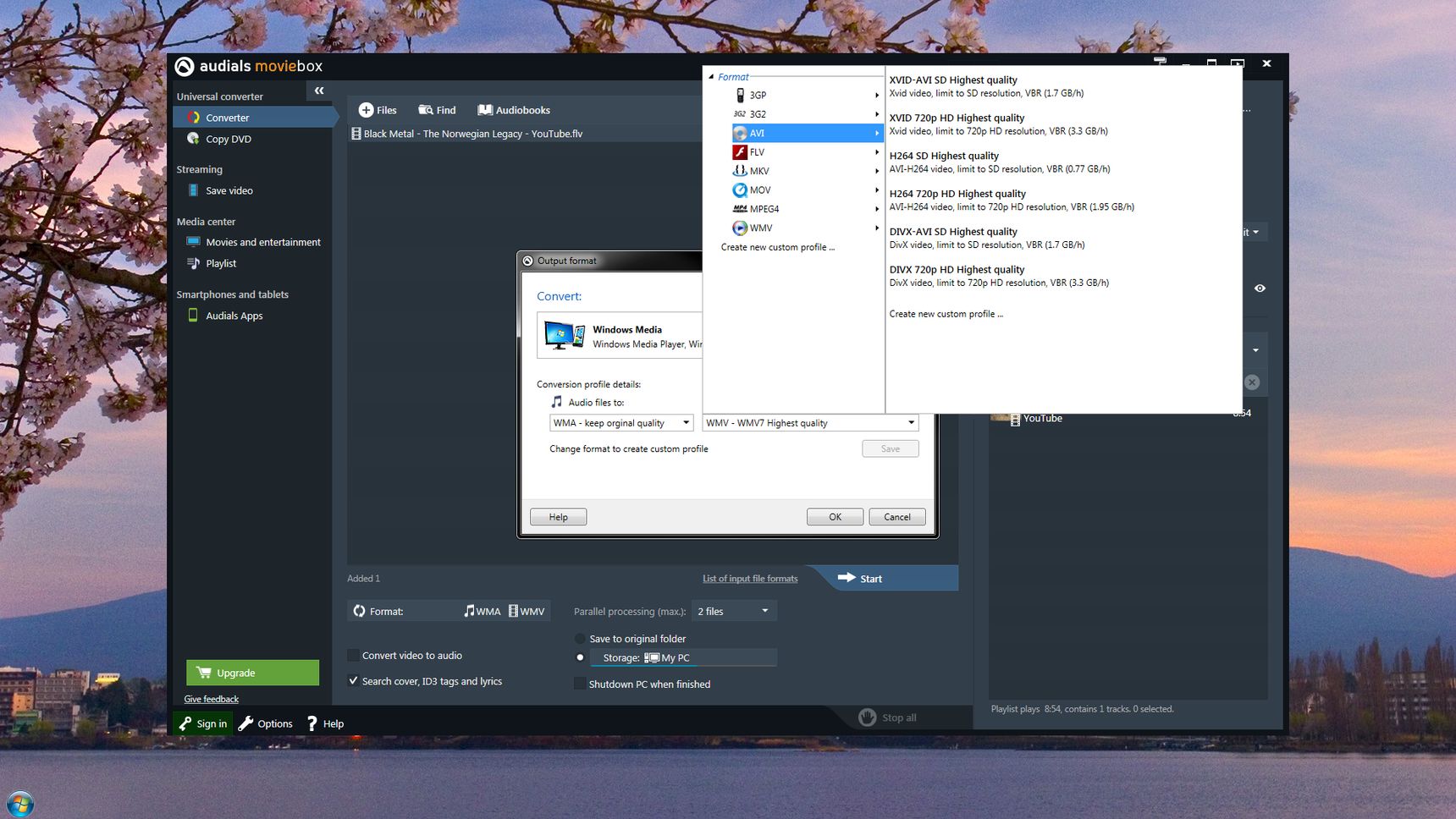Click the Help button in the Output format dialog
1456x819 pixels.
coord(558,517)
